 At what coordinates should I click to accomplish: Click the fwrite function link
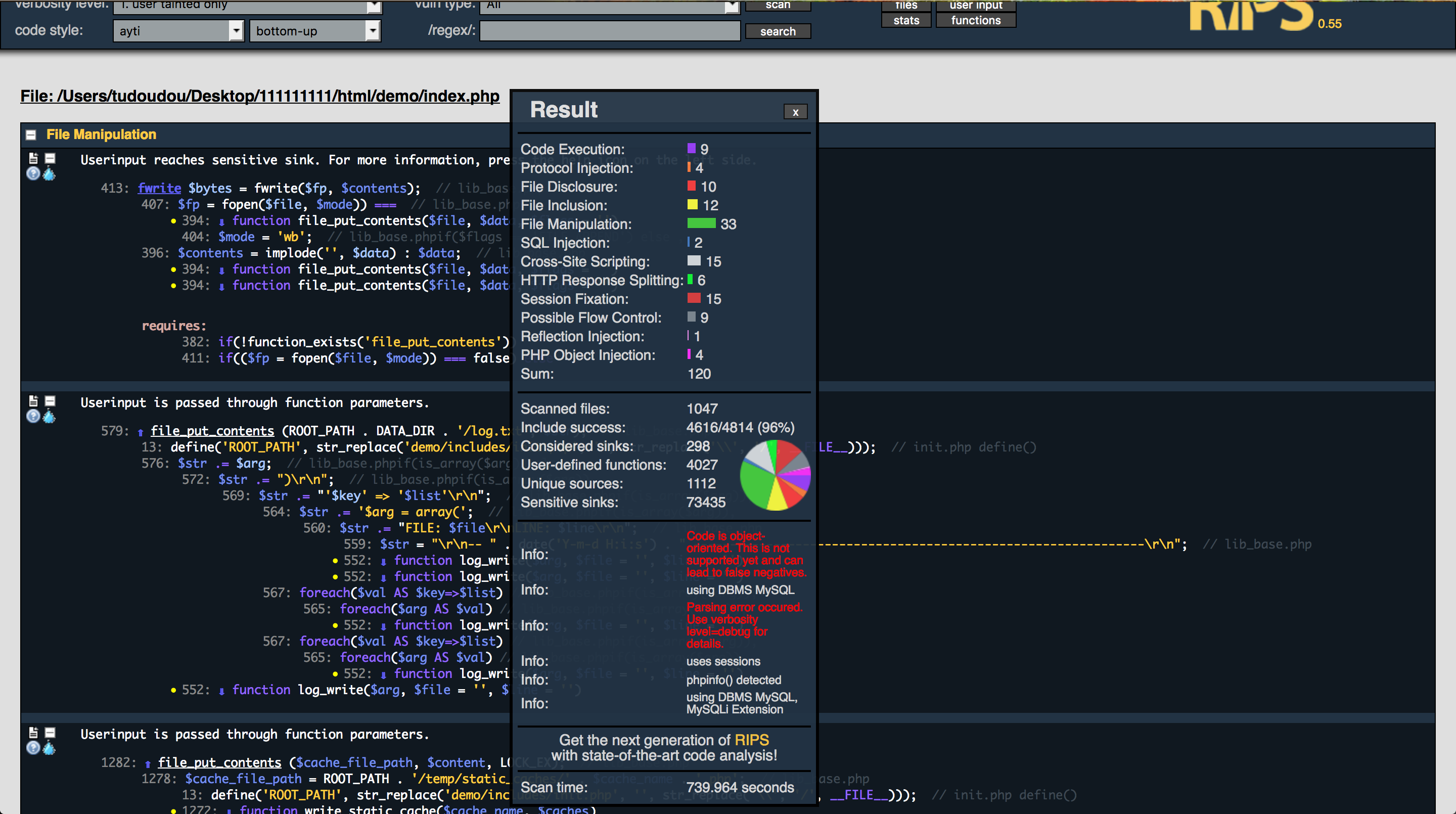pyautogui.click(x=159, y=188)
